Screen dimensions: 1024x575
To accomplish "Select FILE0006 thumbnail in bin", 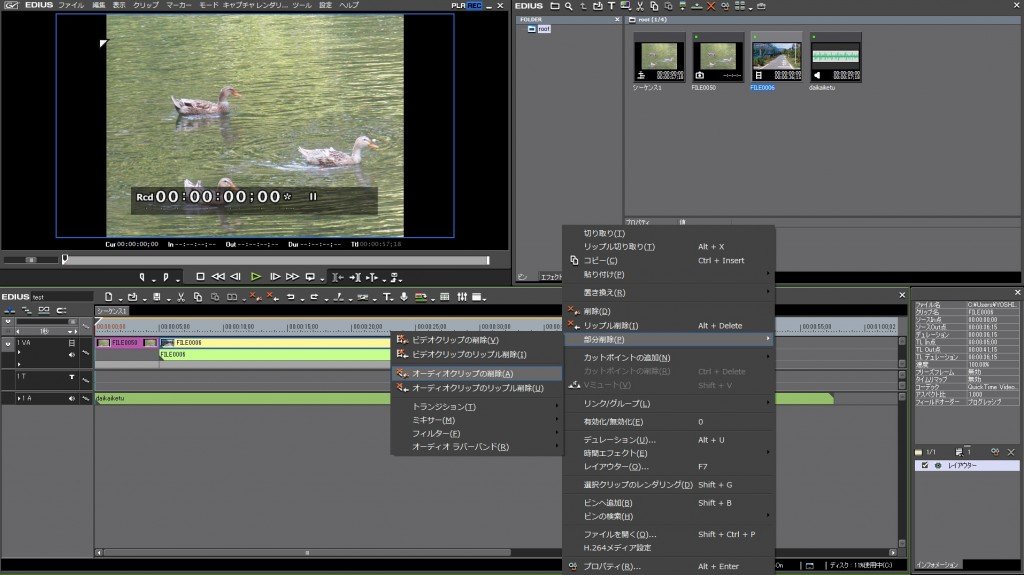I will click(776, 58).
